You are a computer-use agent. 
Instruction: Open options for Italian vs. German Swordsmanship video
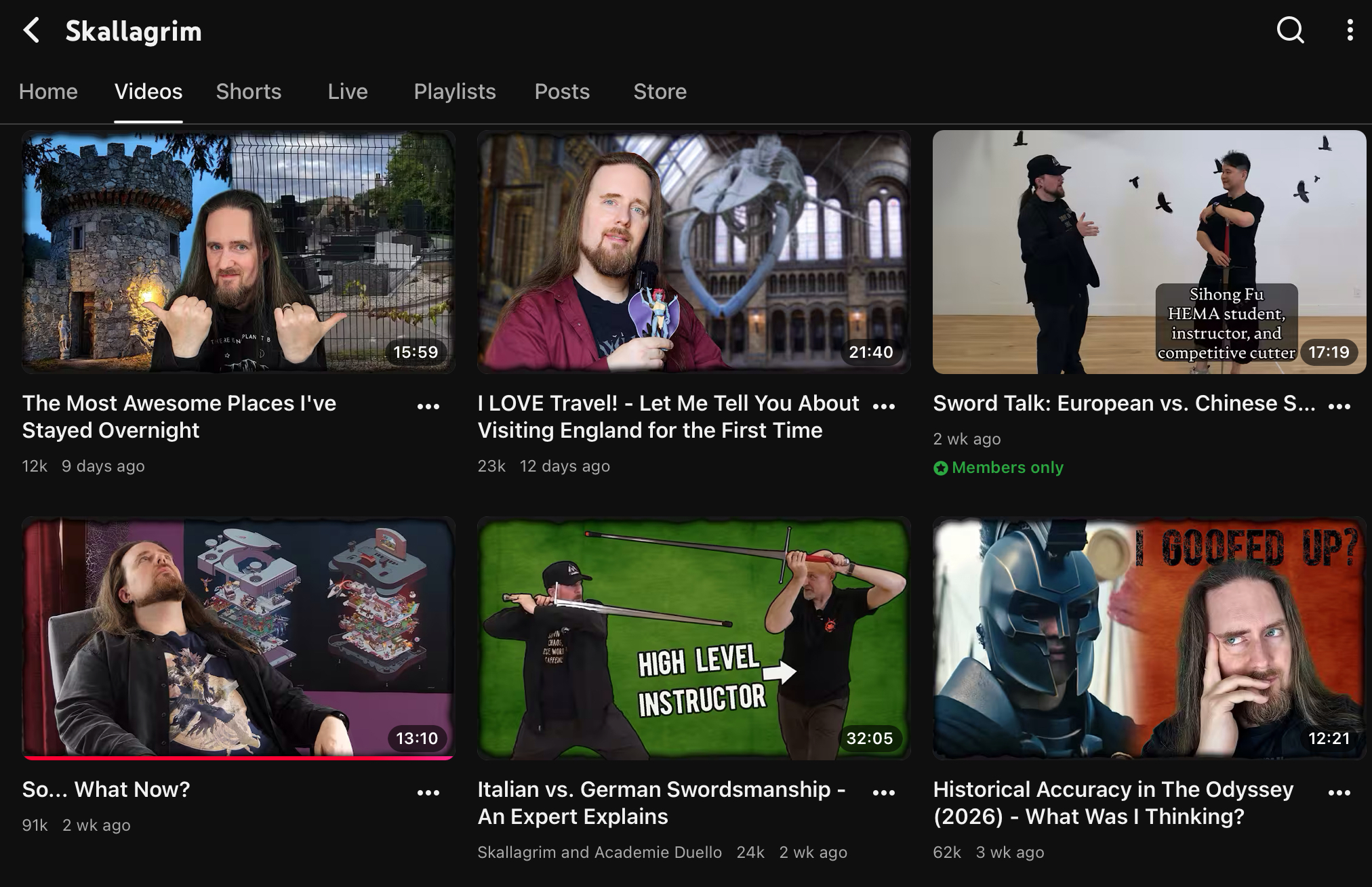(884, 792)
